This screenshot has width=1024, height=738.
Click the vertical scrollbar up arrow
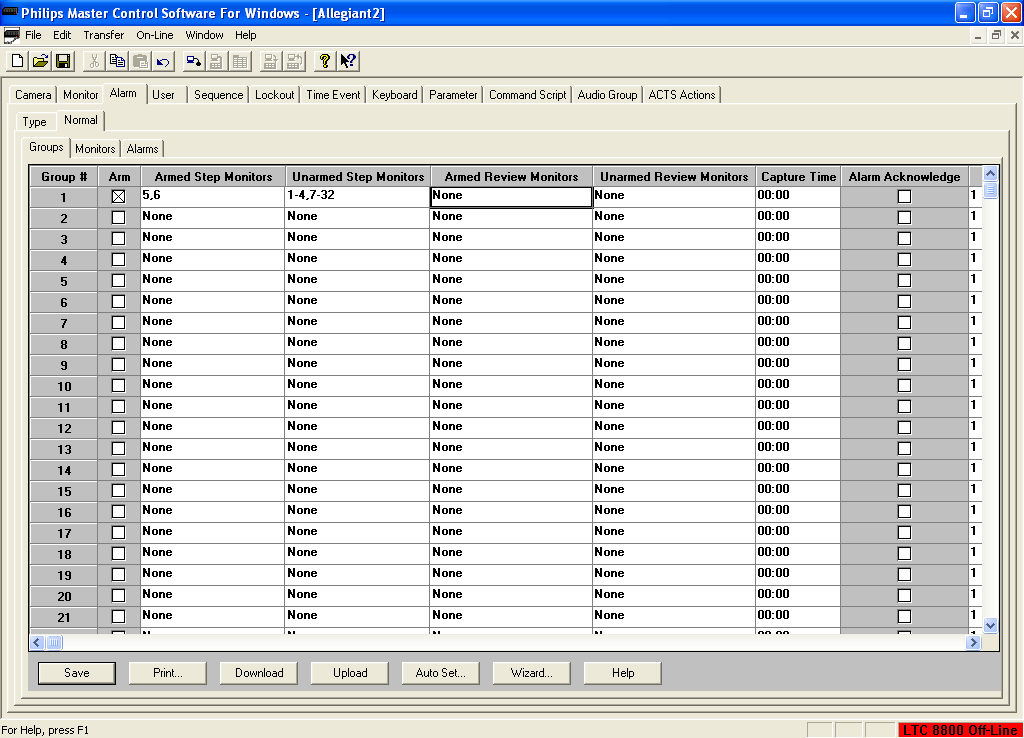(x=991, y=174)
